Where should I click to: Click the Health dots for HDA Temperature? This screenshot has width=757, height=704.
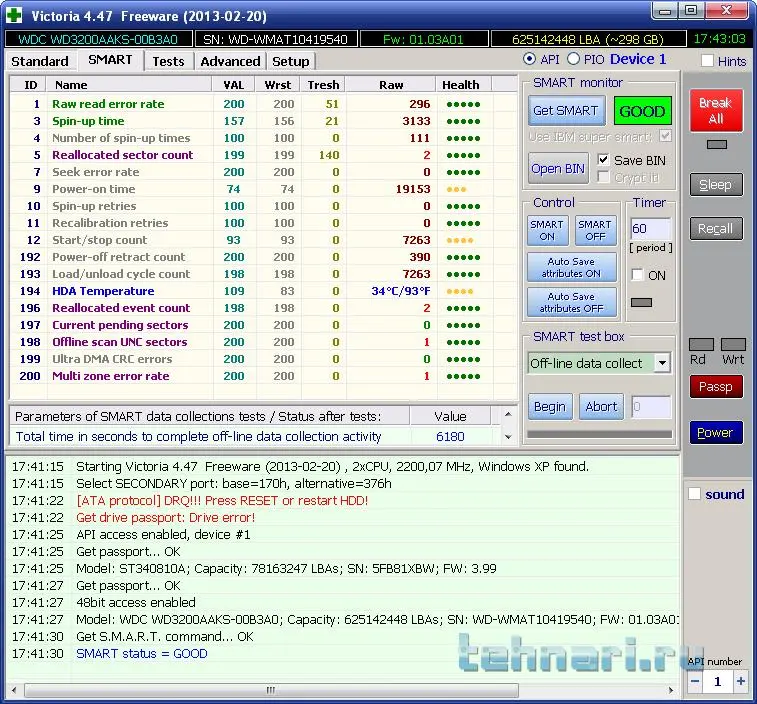[460, 291]
